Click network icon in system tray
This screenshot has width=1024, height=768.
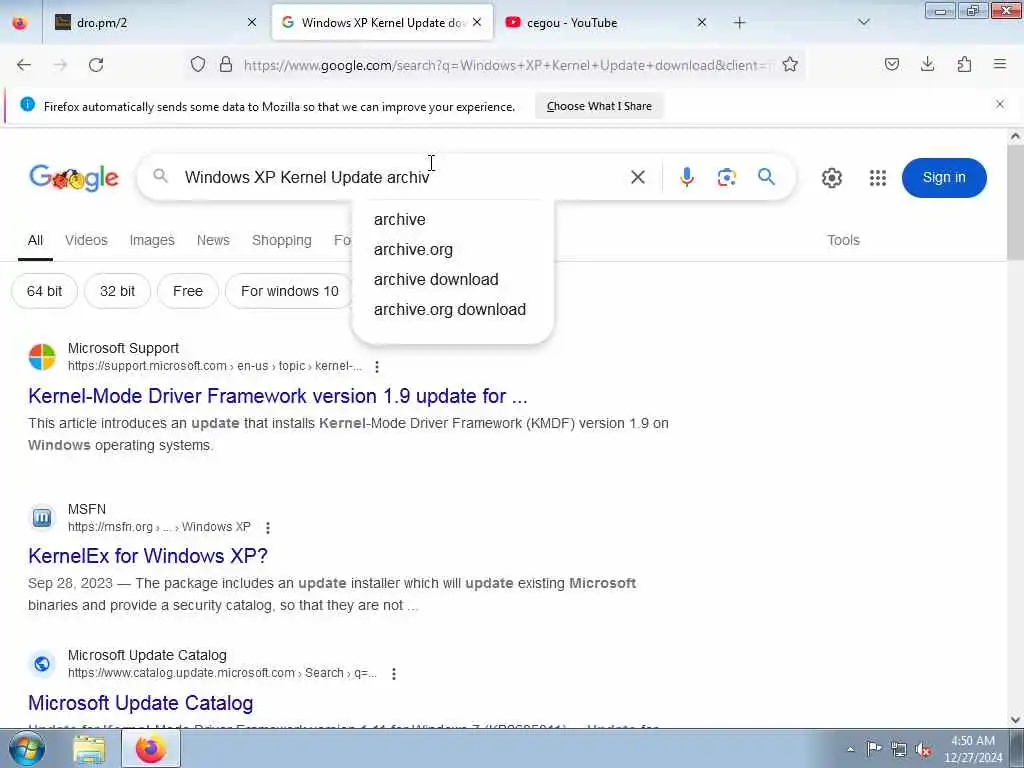[x=899, y=749]
